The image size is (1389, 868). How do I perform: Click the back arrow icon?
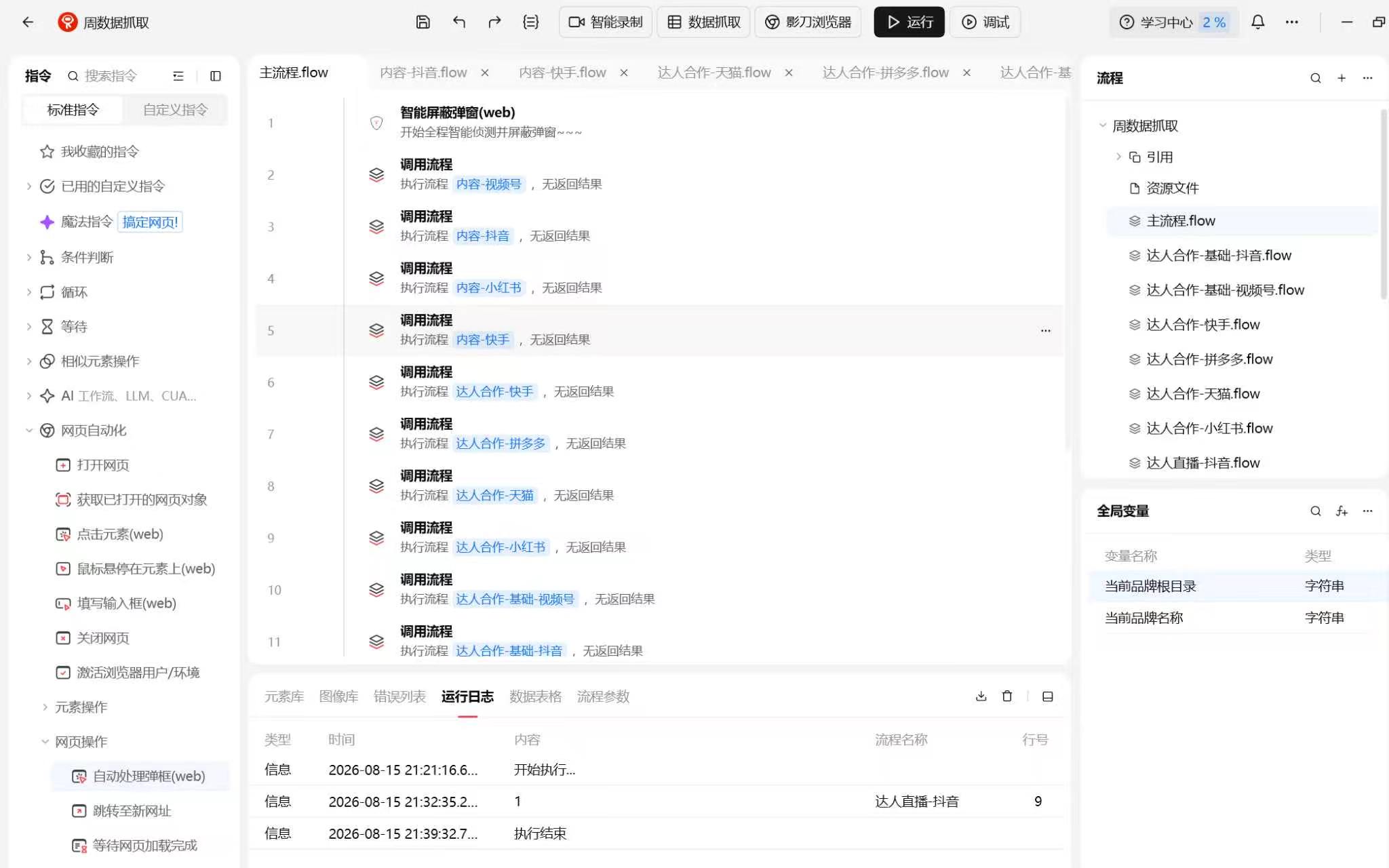point(28,22)
